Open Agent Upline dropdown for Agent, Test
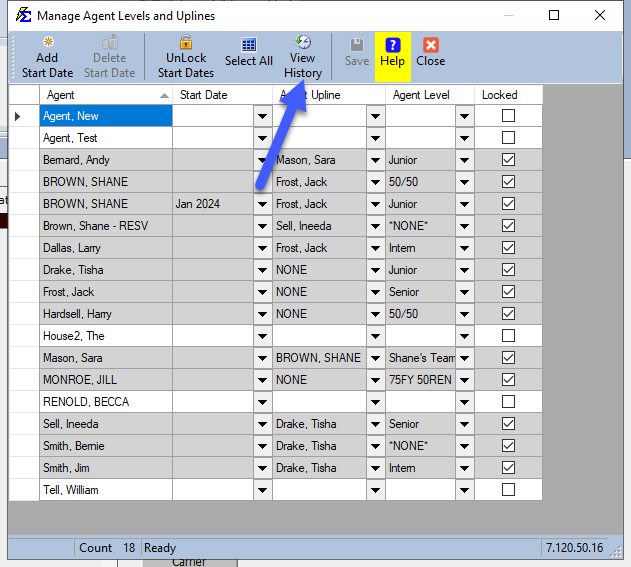Viewport: 631px width, 567px height. tap(375, 138)
